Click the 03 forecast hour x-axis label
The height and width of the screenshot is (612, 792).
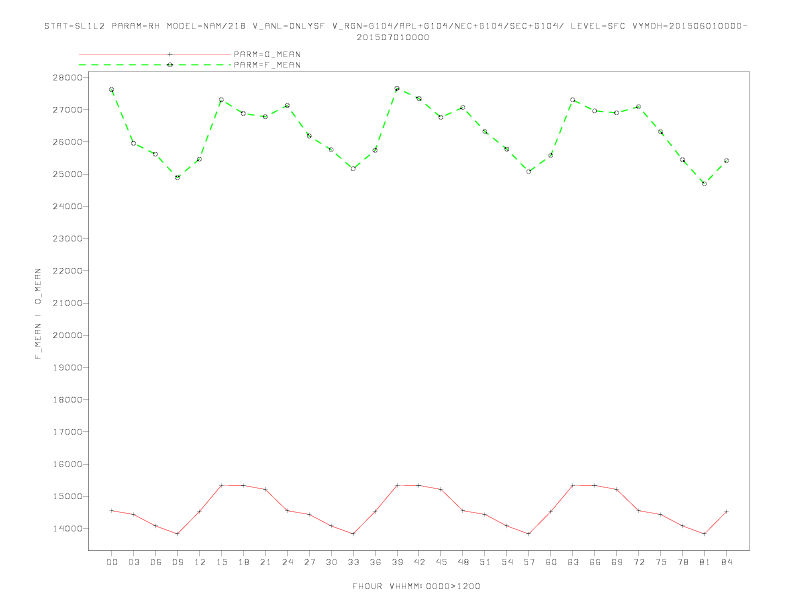(133, 562)
